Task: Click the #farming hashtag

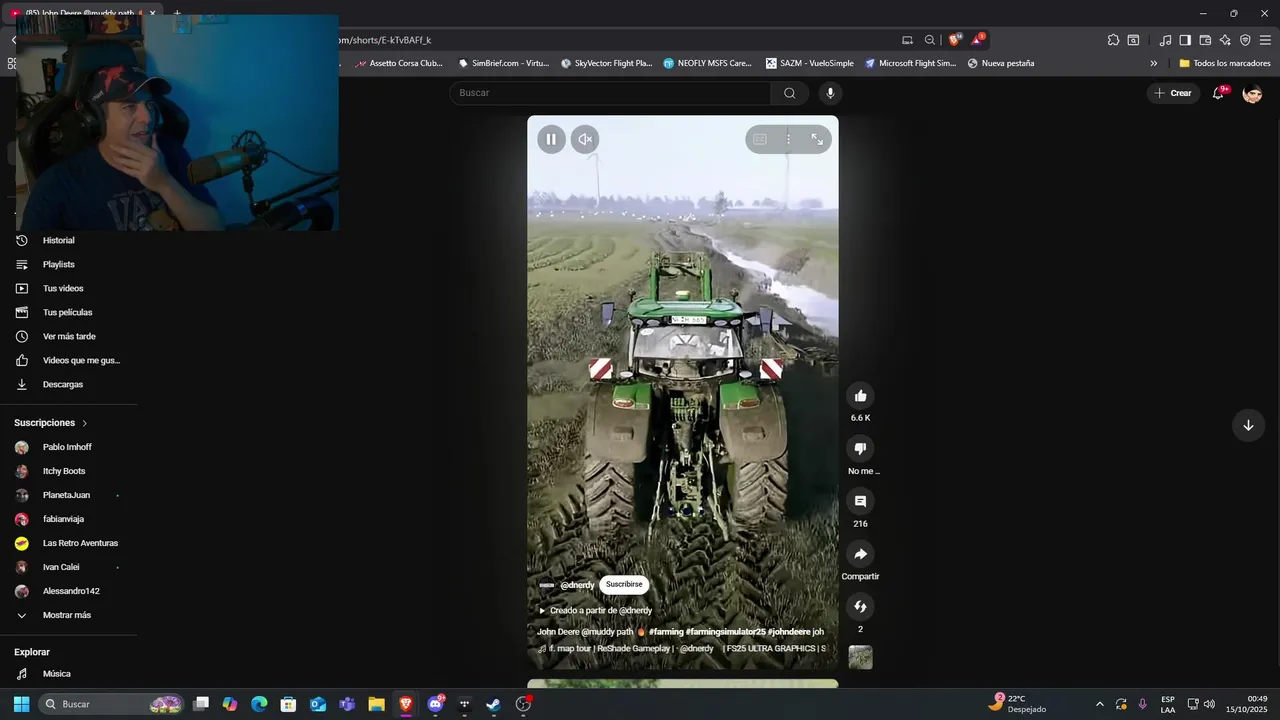Action: click(x=666, y=632)
